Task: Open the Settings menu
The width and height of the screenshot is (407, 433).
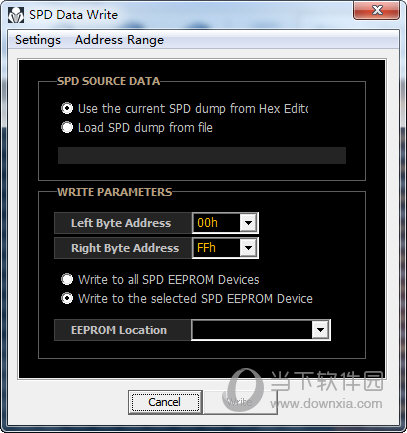Action: click(38, 40)
